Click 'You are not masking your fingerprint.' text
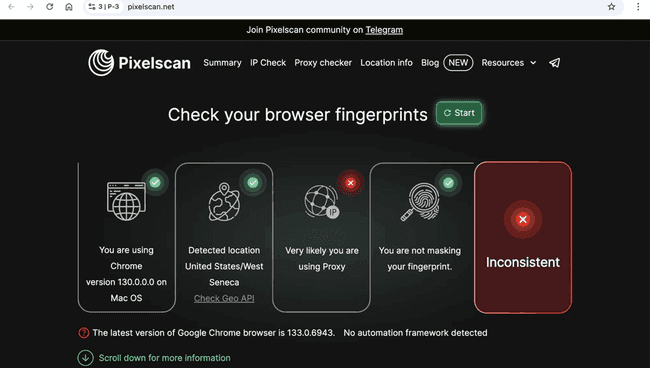This screenshot has width=650, height=368. pos(420,259)
